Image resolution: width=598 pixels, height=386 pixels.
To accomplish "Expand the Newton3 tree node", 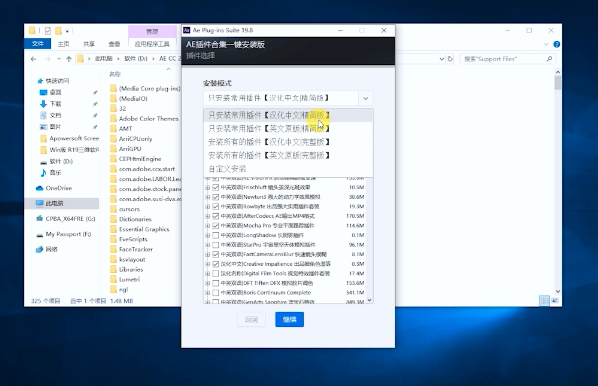I will click(x=207, y=197).
